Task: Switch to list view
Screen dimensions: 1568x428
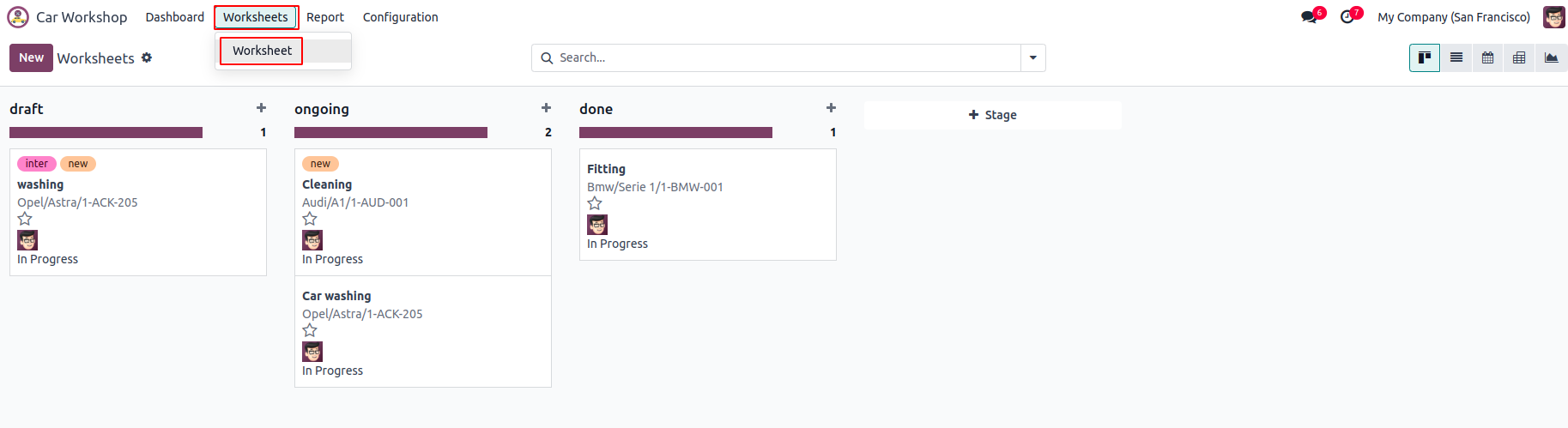Action: tap(1456, 57)
